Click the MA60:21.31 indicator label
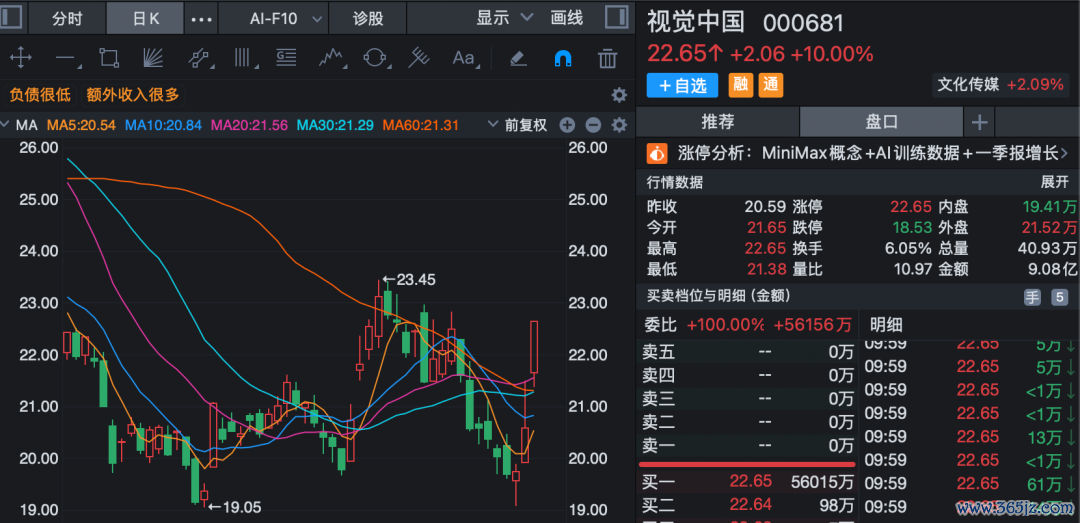The image size is (1080, 523). pyautogui.click(x=420, y=125)
